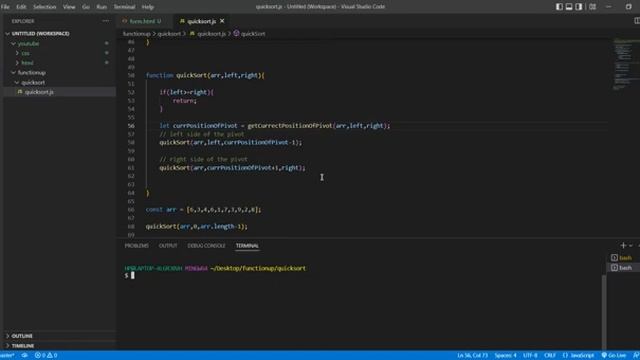The width and height of the screenshot is (640, 360).
Task: Click the synchronize changes icon
Action: 24,356
